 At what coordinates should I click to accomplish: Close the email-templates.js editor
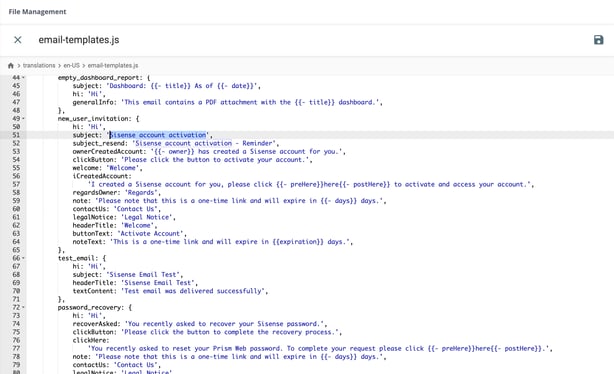pyautogui.click(x=18, y=40)
